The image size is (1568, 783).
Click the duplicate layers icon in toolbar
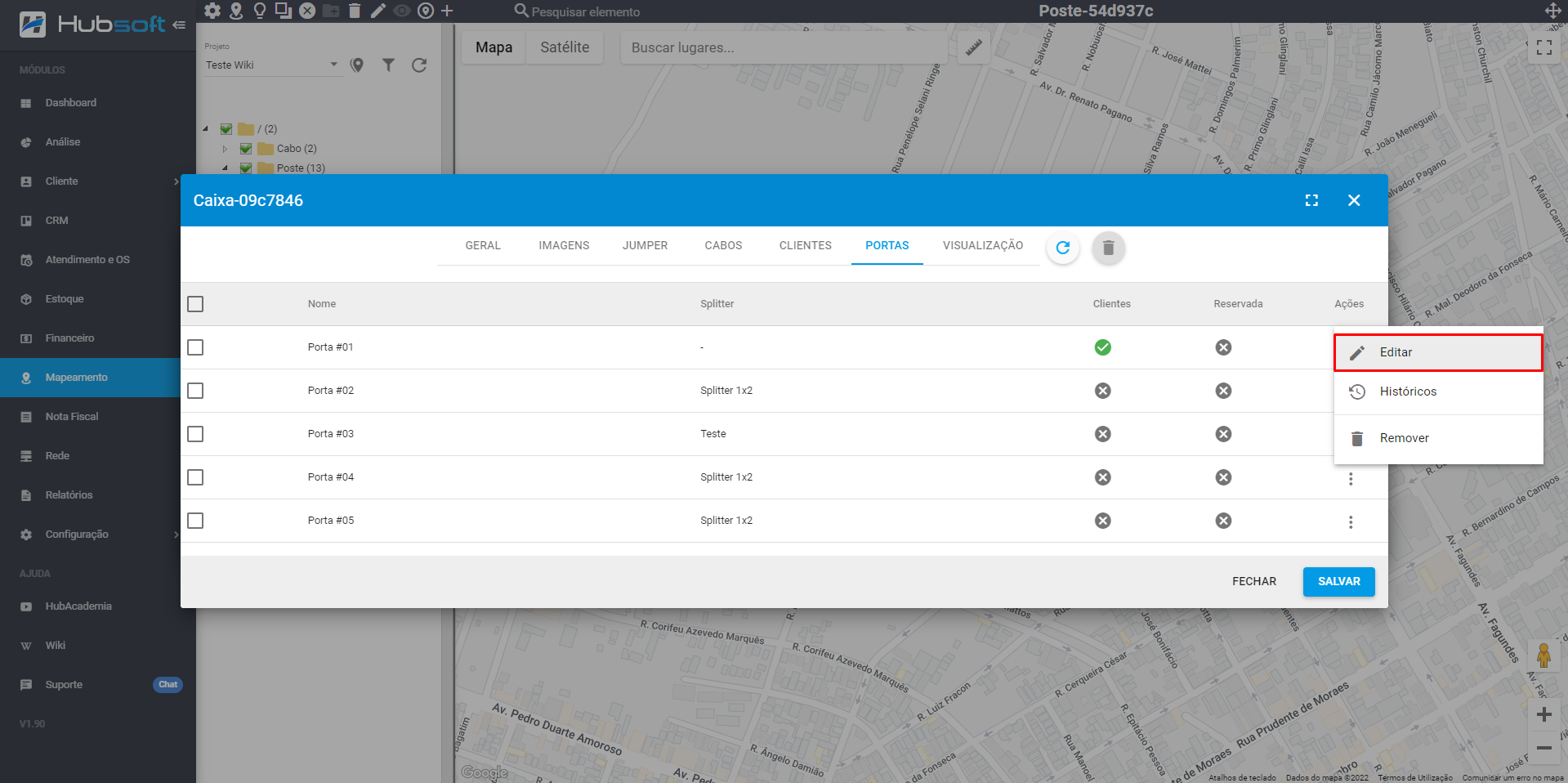(284, 11)
